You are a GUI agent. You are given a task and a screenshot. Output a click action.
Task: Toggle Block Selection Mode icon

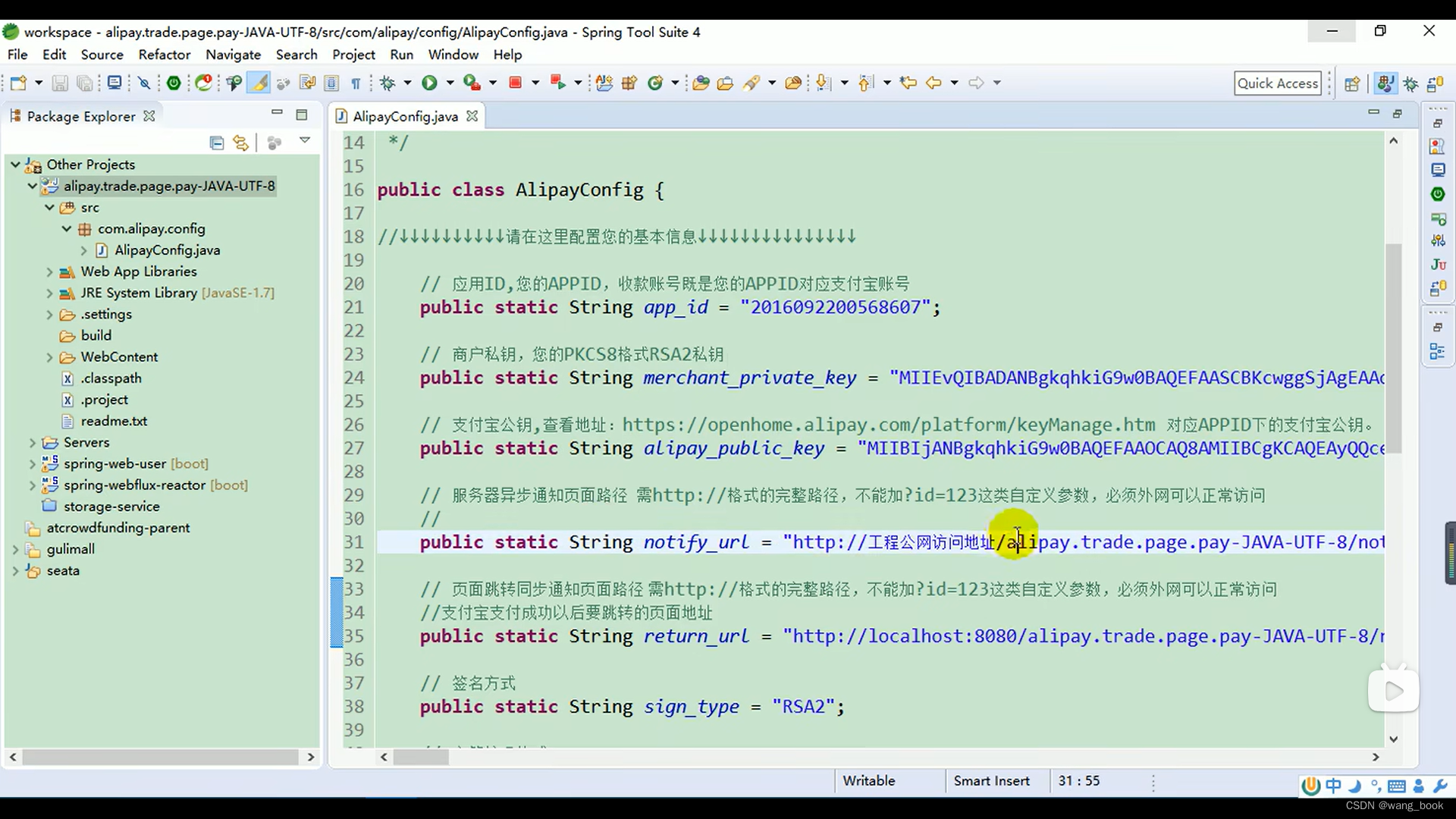(x=331, y=83)
